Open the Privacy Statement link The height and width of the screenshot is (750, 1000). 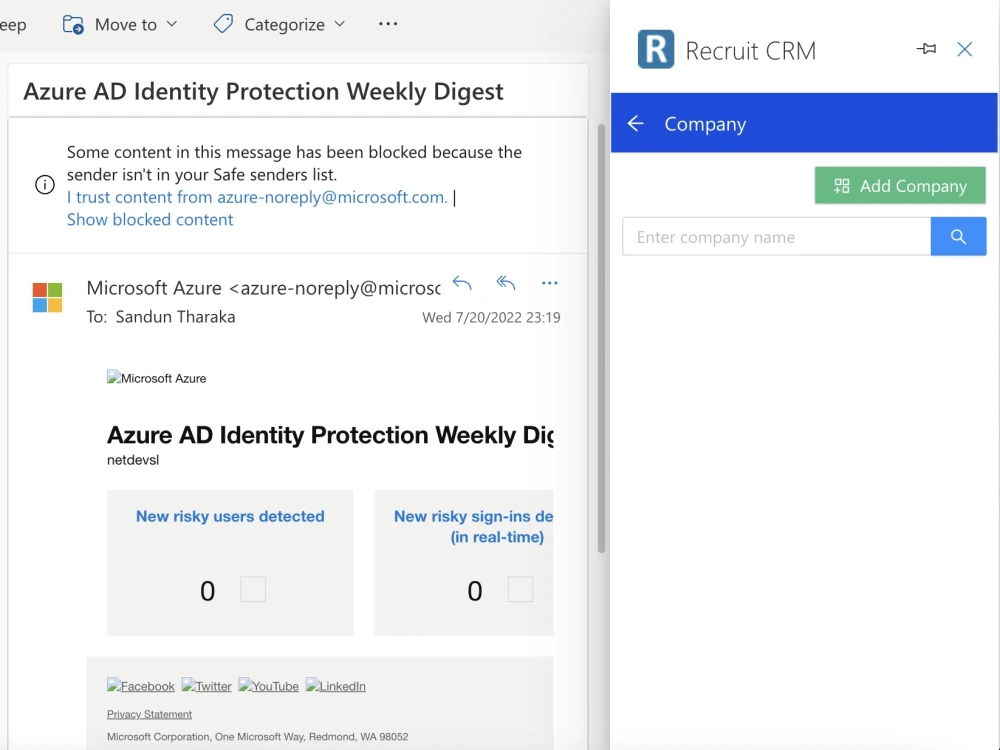tap(149, 714)
